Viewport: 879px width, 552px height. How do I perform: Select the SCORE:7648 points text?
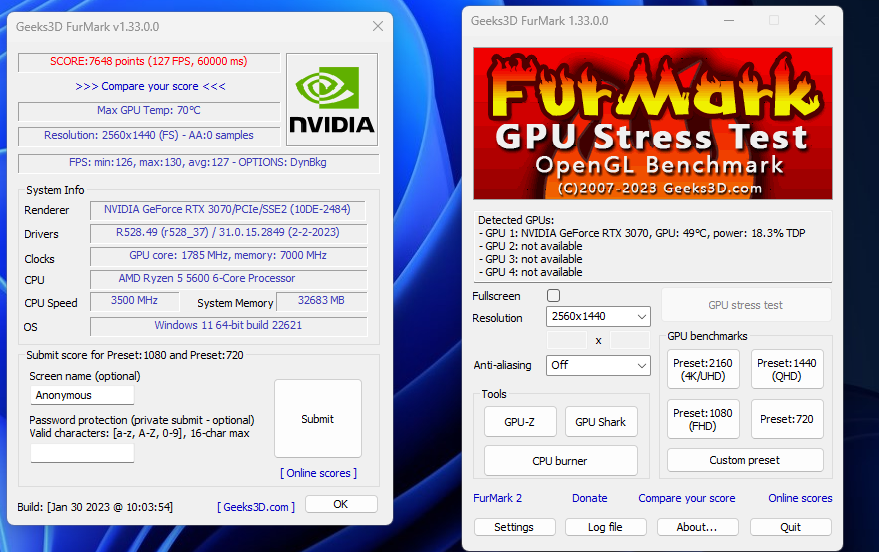pyautogui.click(x=149, y=62)
